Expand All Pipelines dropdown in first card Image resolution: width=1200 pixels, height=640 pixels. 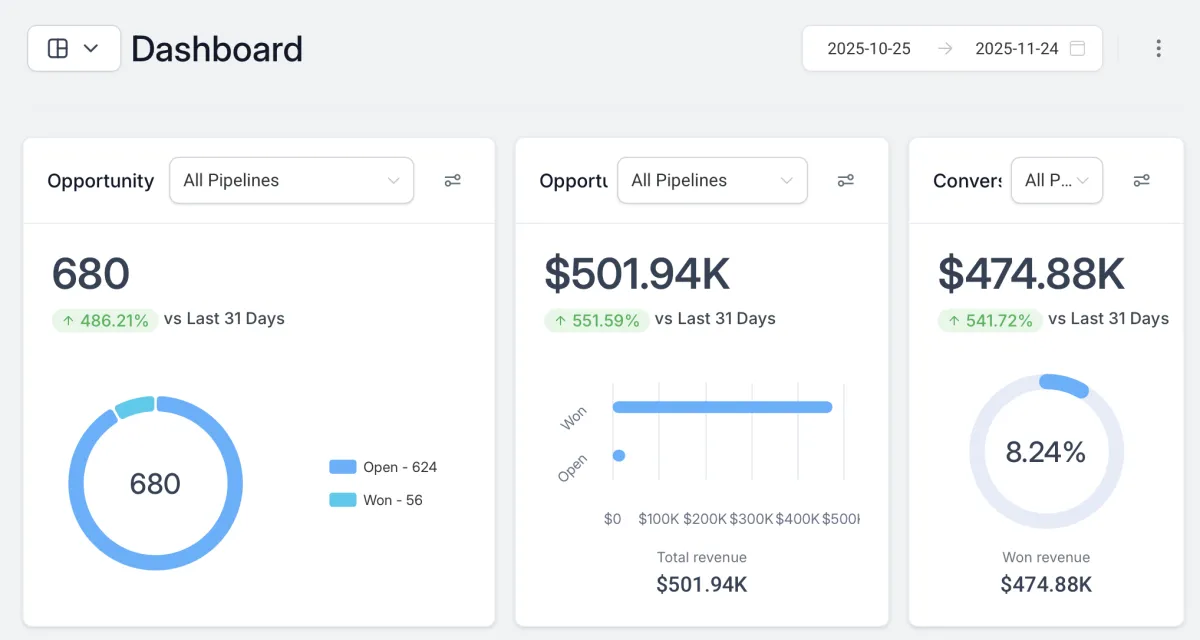(x=292, y=180)
